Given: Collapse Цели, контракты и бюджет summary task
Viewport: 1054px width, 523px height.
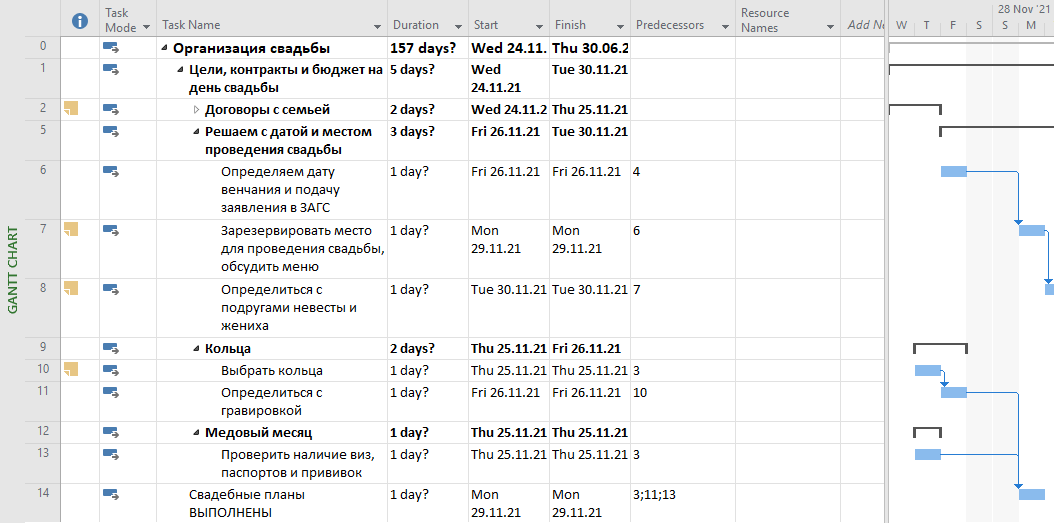Looking at the screenshot, I should click(x=180, y=70).
